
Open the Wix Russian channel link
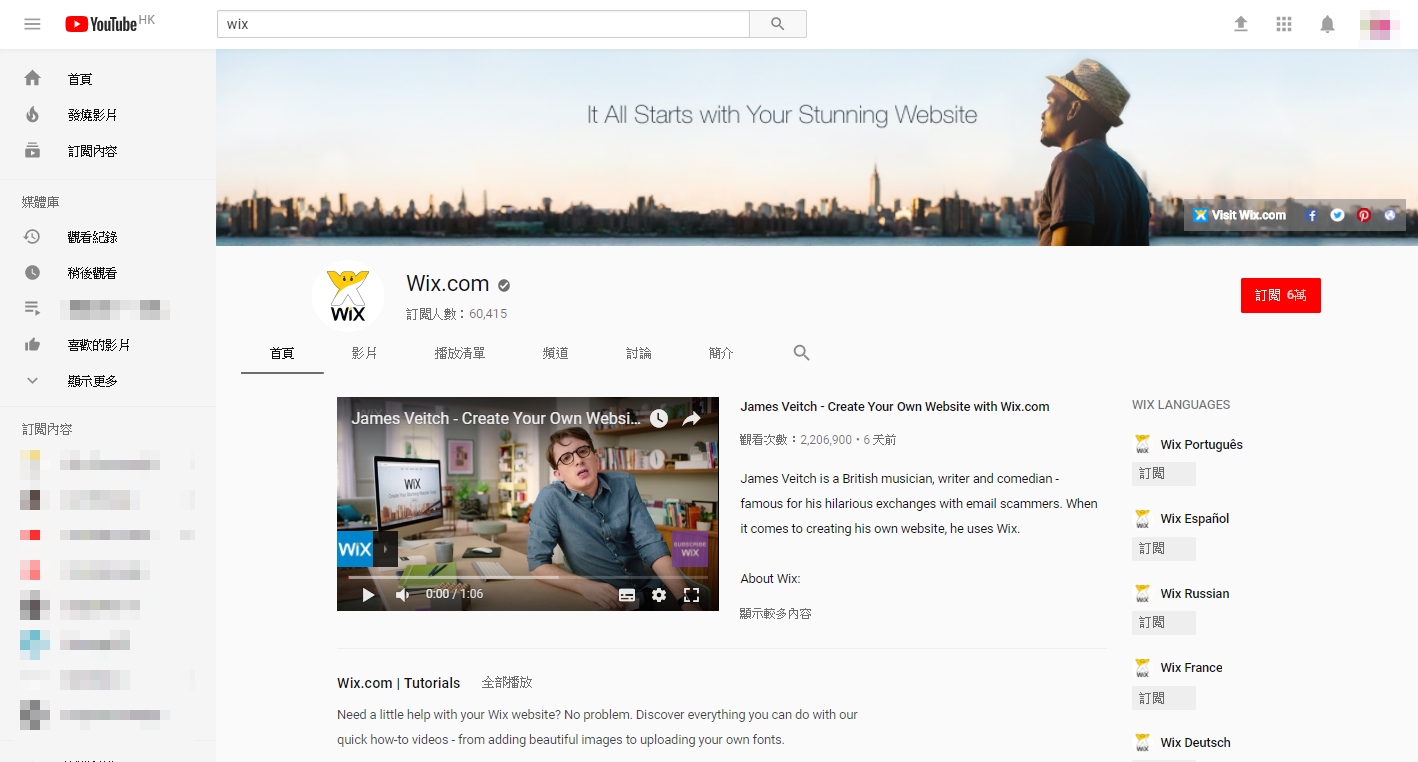[1195, 594]
